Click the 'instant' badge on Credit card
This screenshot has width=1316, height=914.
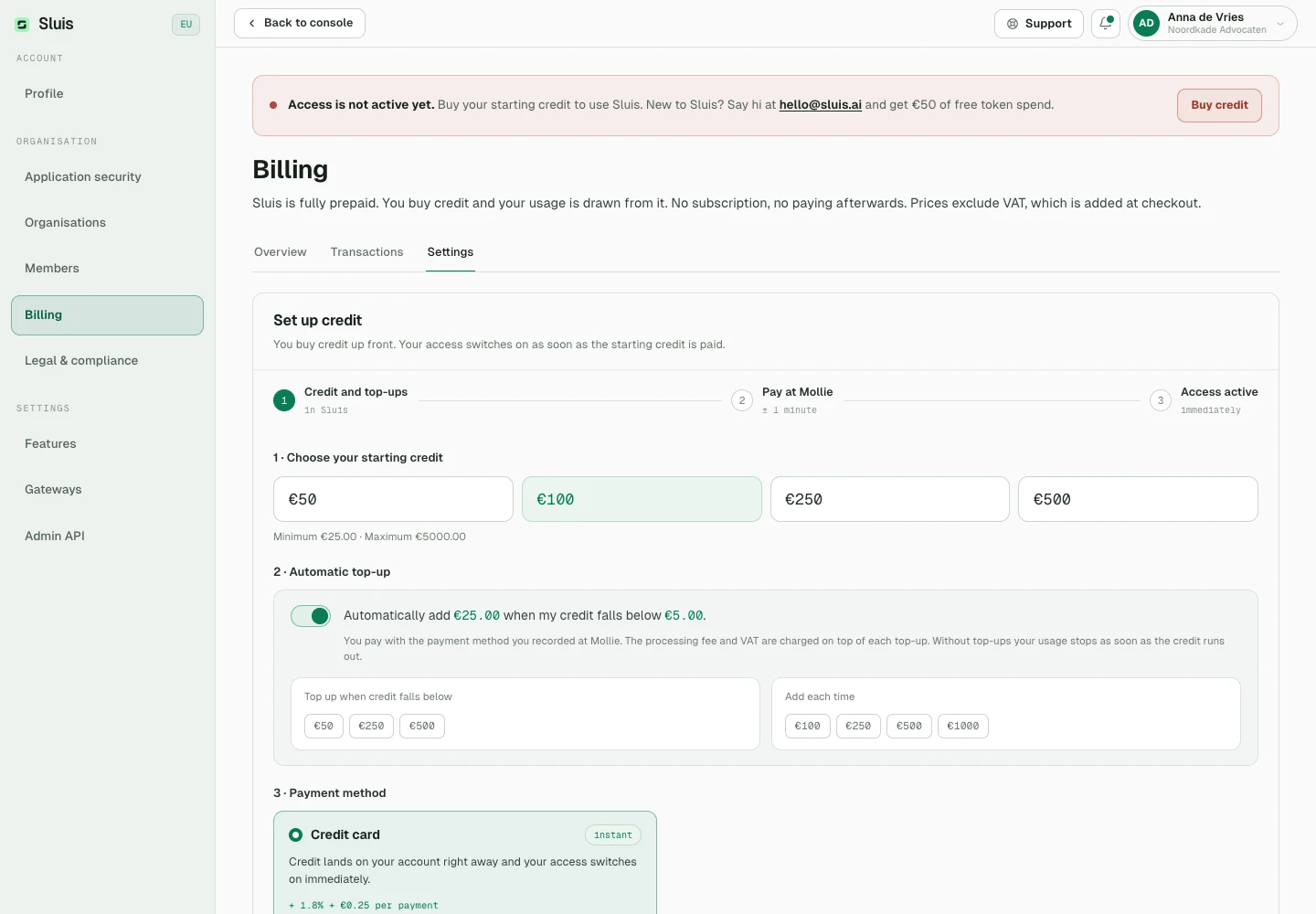tap(613, 835)
